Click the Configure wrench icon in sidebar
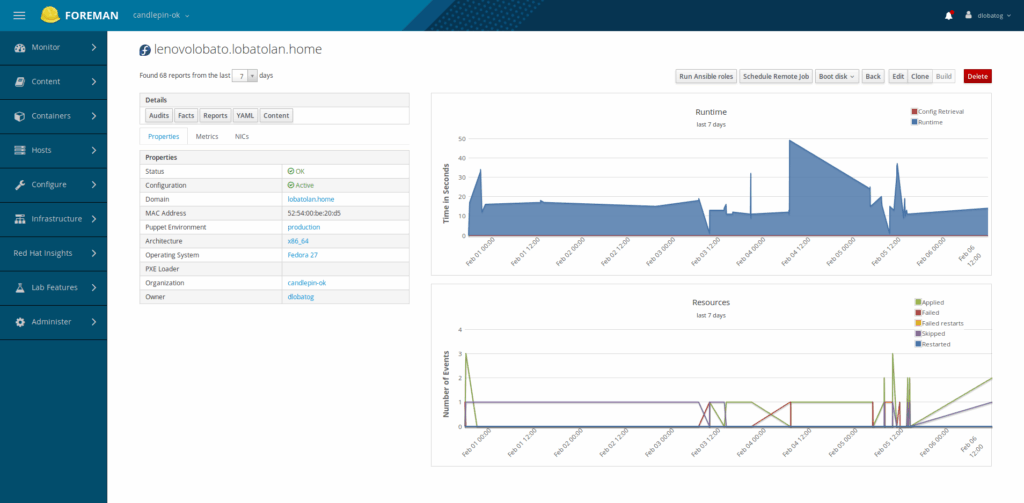Image resolution: width=1024 pixels, height=503 pixels. point(20,185)
